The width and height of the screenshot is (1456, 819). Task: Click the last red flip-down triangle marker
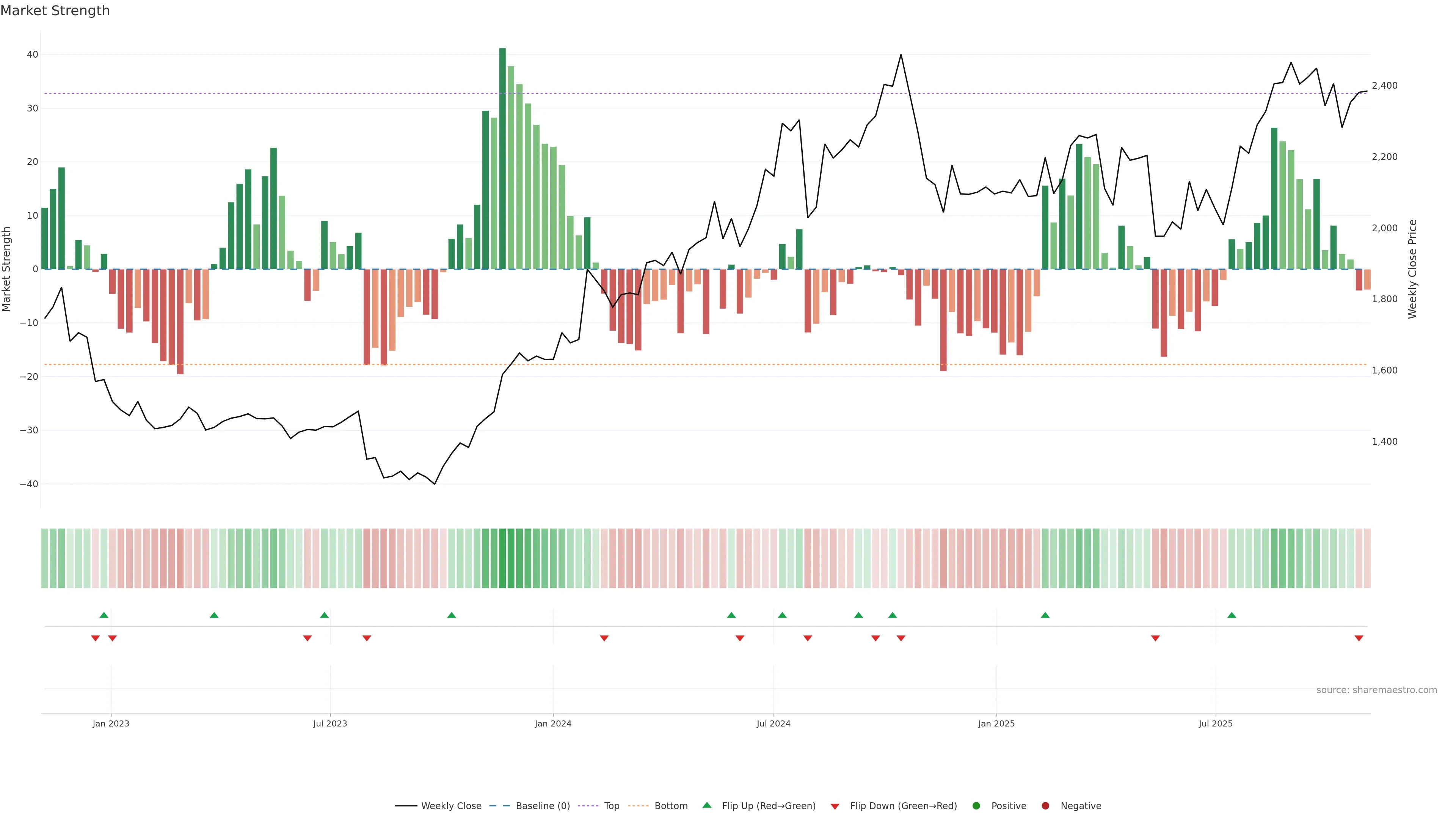(x=1359, y=638)
